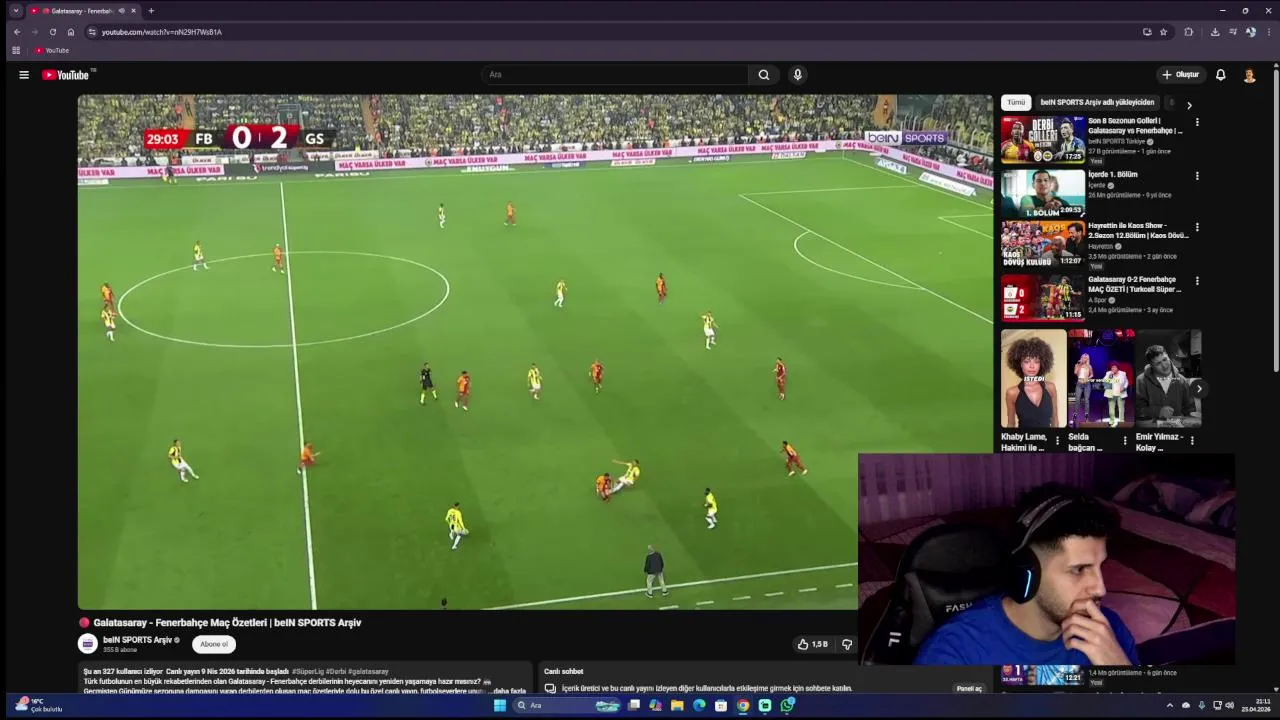The height and width of the screenshot is (720, 1280).
Task: Open Galatasaray 0-2 Fenerbahçe MAÇ ÖZETİ thumbnail
Action: (x=1043, y=297)
